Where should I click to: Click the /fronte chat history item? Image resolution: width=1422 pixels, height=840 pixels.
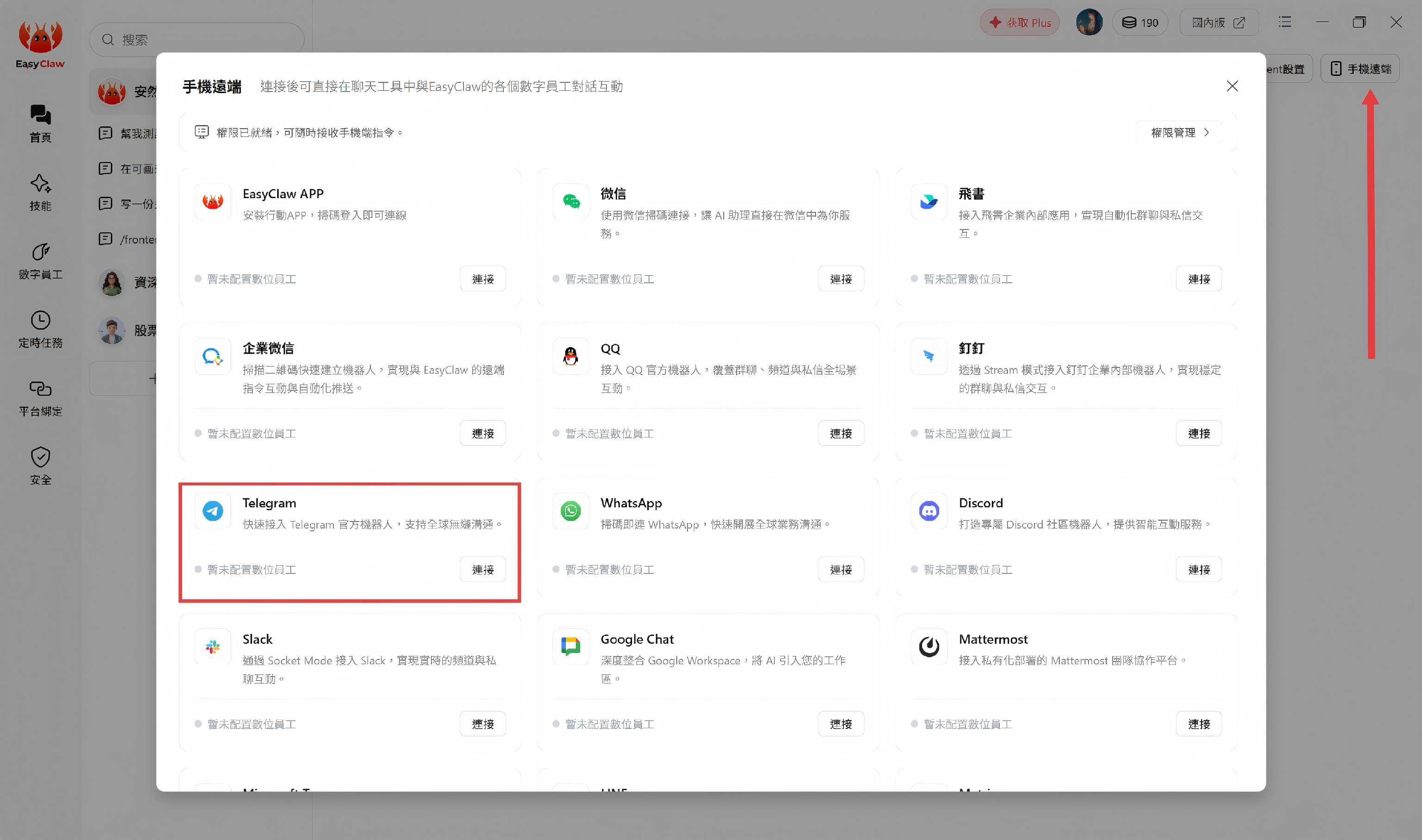[128, 239]
